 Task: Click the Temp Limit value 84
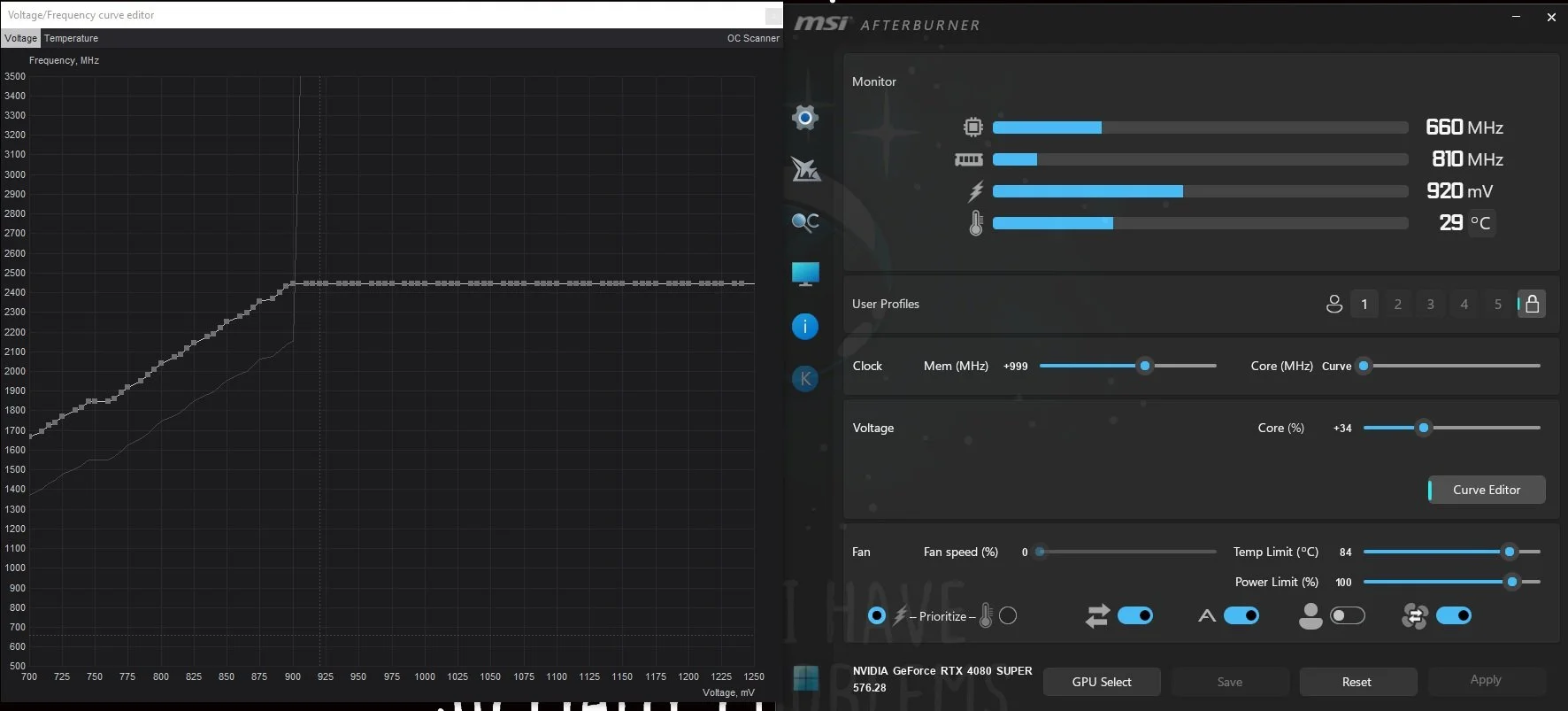(1345, 552)
